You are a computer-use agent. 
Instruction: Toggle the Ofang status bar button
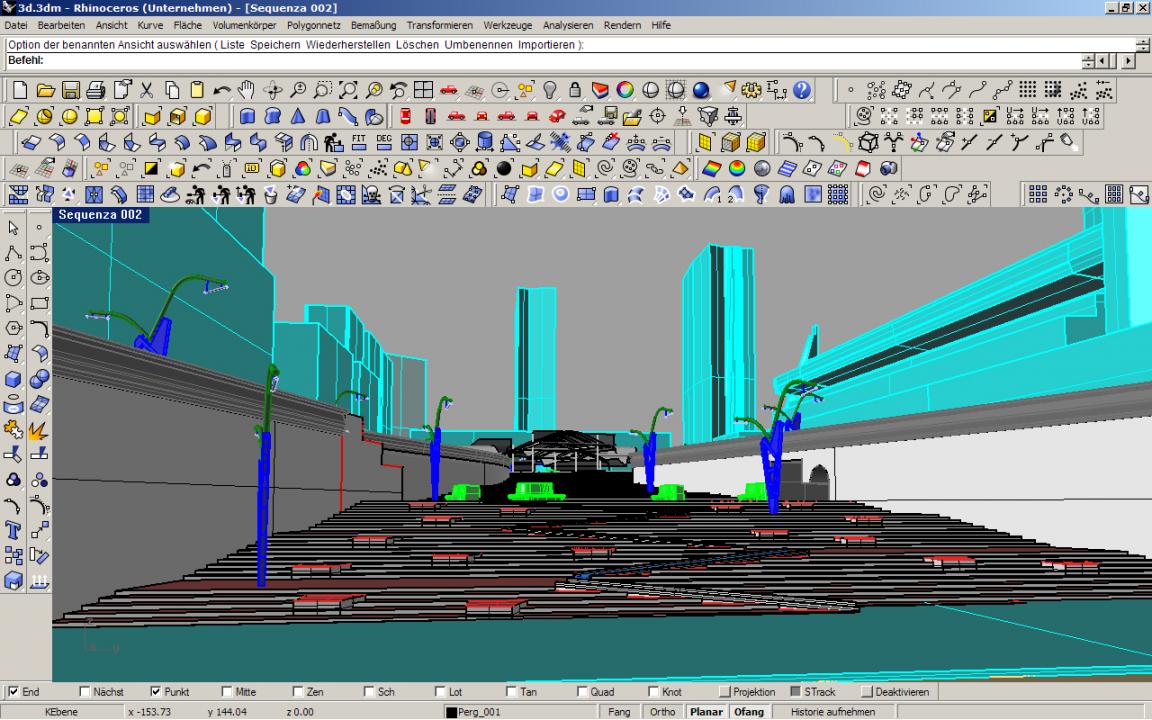coord(749,712)
